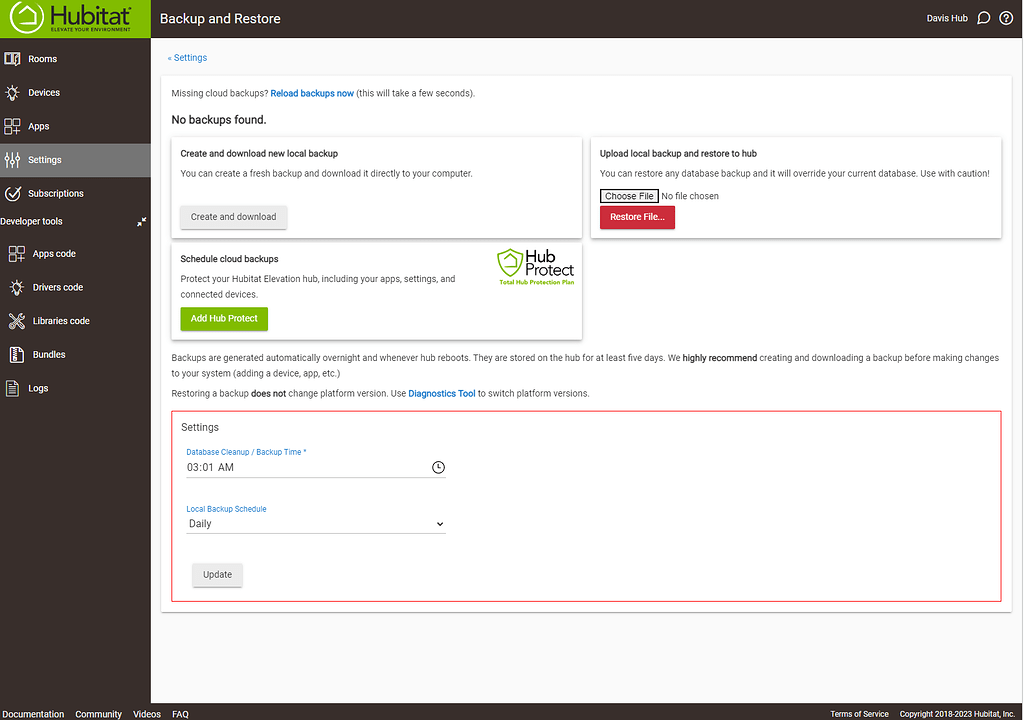Open the backup time clock picker
Image resolution: width=1024 pixels, height=720 pixels.
pyautogui.click(x=438, y=467)
